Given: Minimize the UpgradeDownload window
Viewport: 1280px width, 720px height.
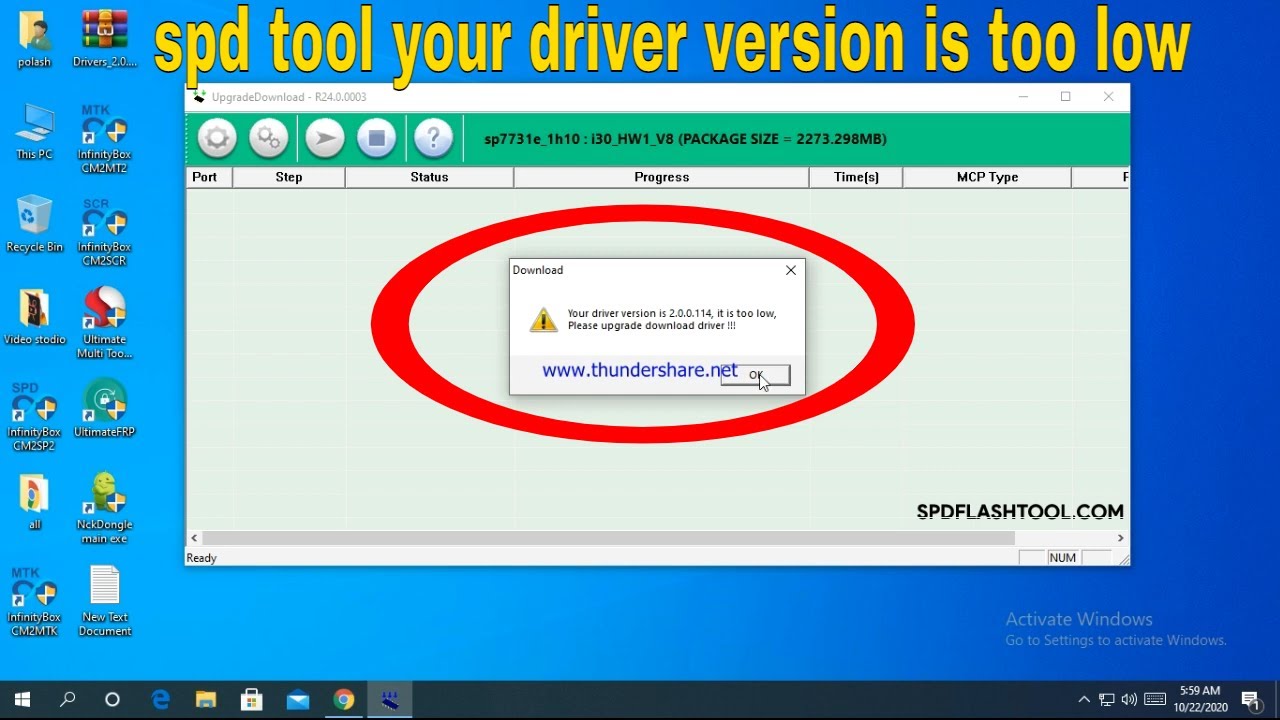Looking at the screenshot, I should tap(1023, 97).
